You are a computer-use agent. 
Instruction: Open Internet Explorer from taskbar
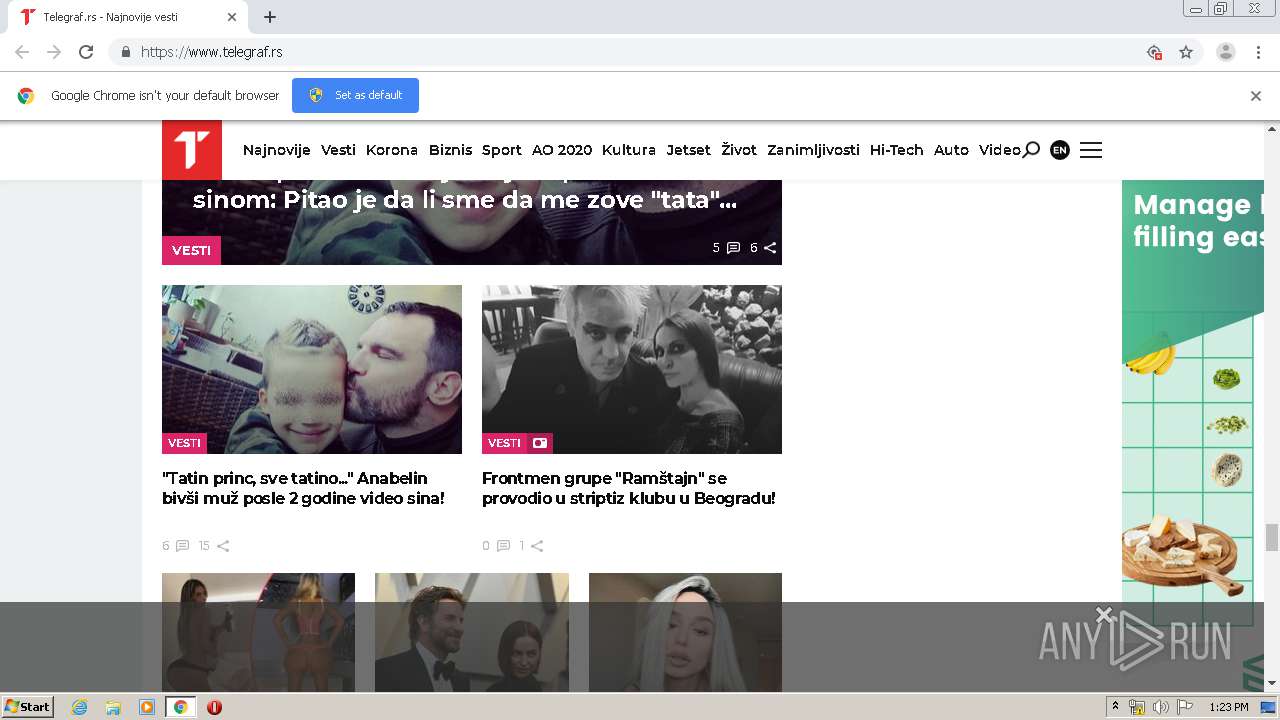point(79,707)
